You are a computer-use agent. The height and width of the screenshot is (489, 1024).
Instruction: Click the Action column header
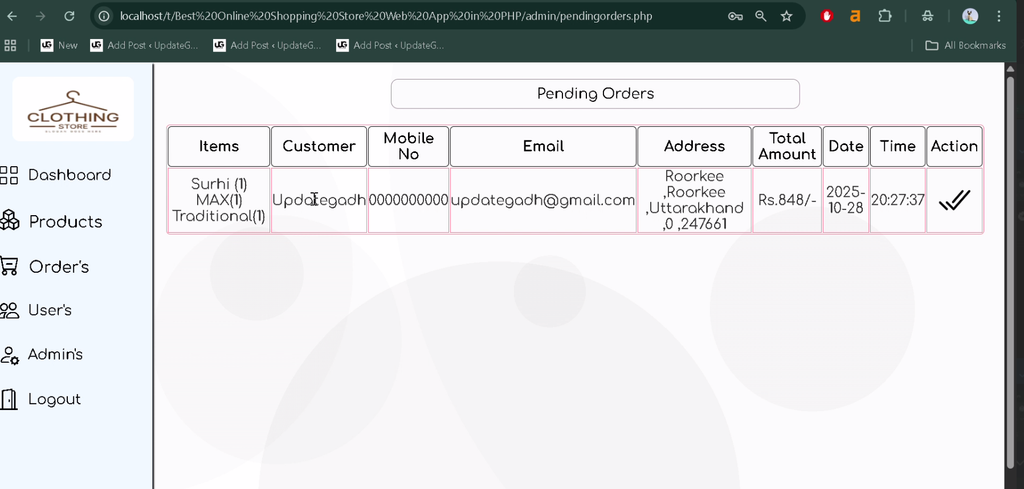click(x=954, y=146)
